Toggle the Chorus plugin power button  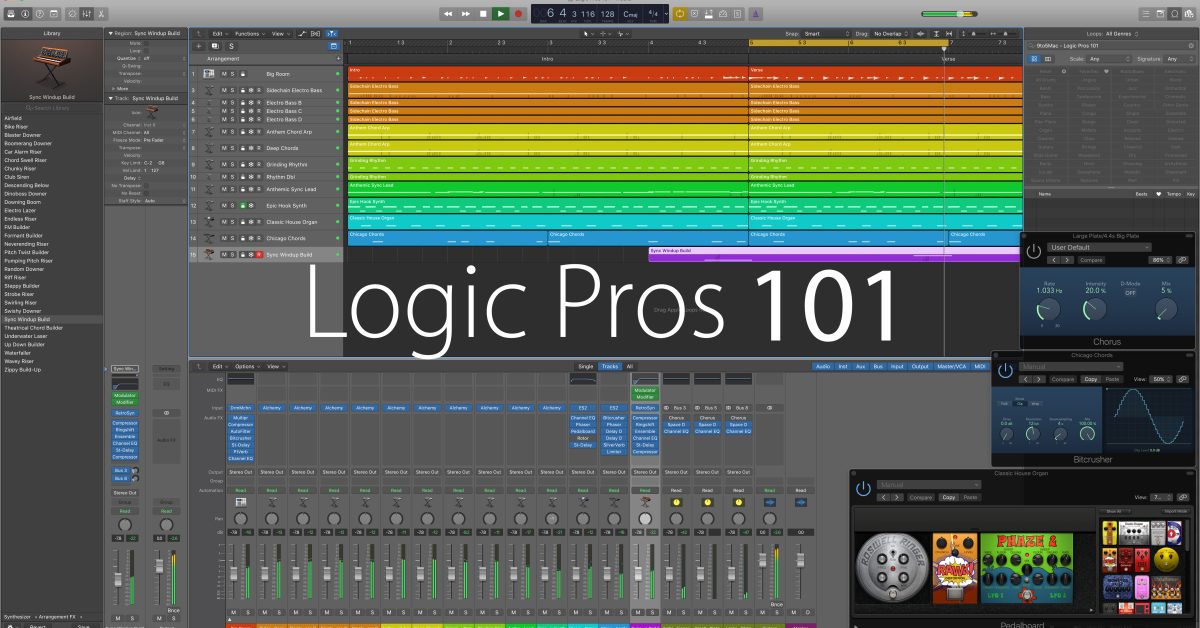(1033, 249)
